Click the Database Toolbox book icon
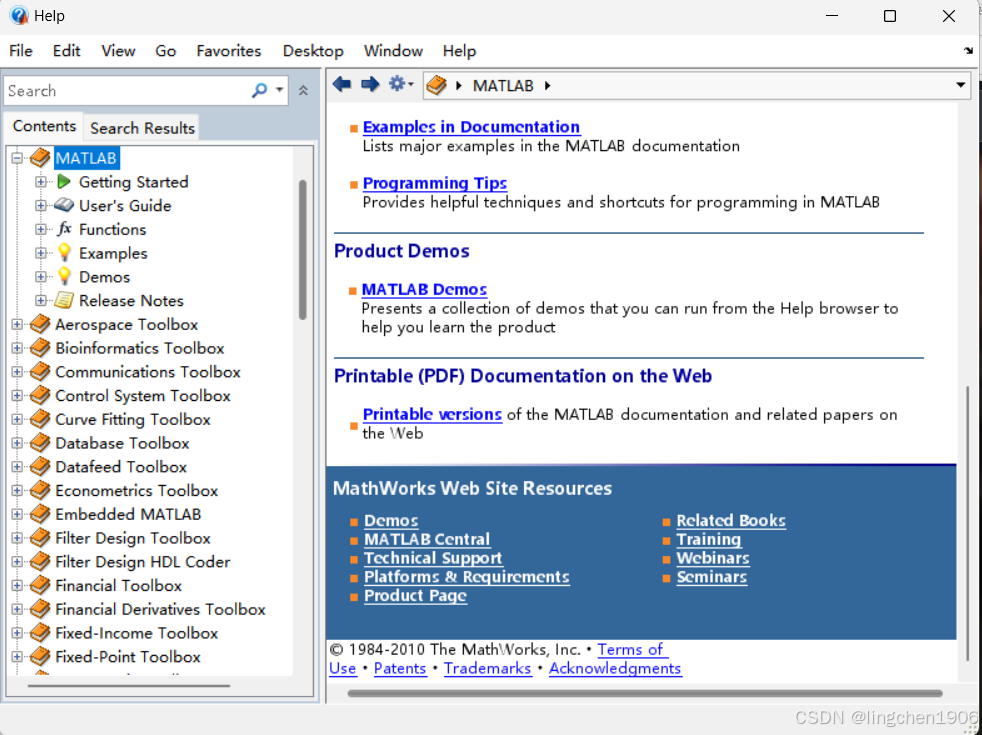 click(x=40, y=443)
